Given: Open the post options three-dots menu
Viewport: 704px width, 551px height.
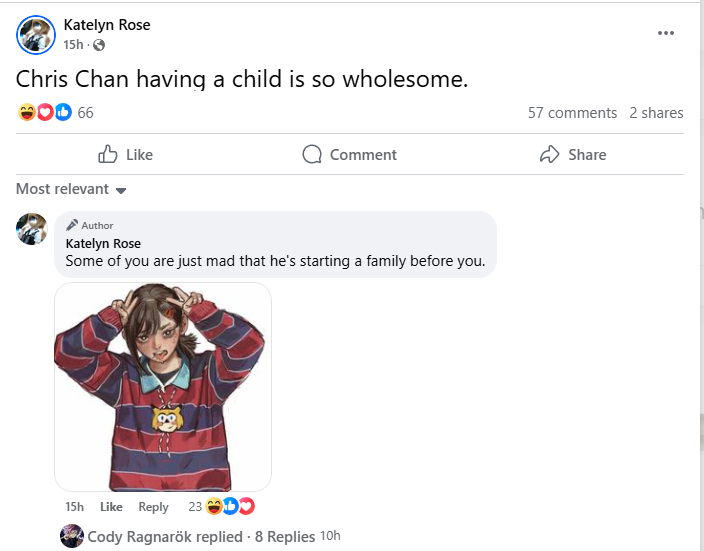Looking at the screenshot, I should click(666, 33).
